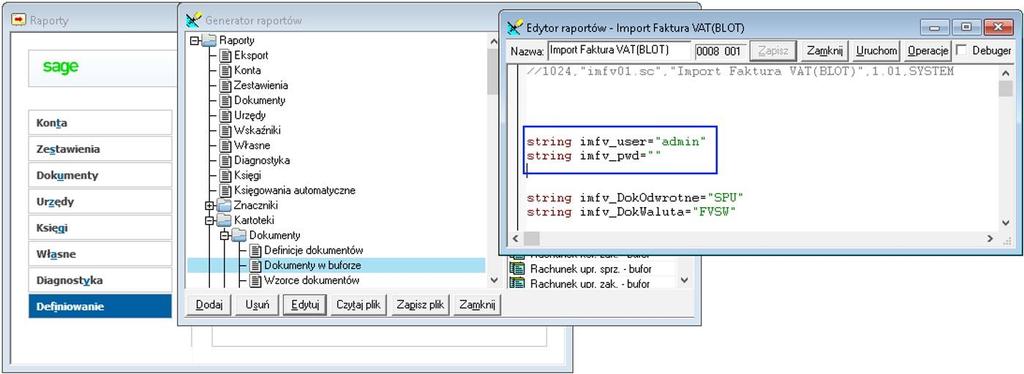The height and width of the screenshot is (374, 1024).
Task: Click the Raporty root folder icon
Action: [x=209, y=40]
